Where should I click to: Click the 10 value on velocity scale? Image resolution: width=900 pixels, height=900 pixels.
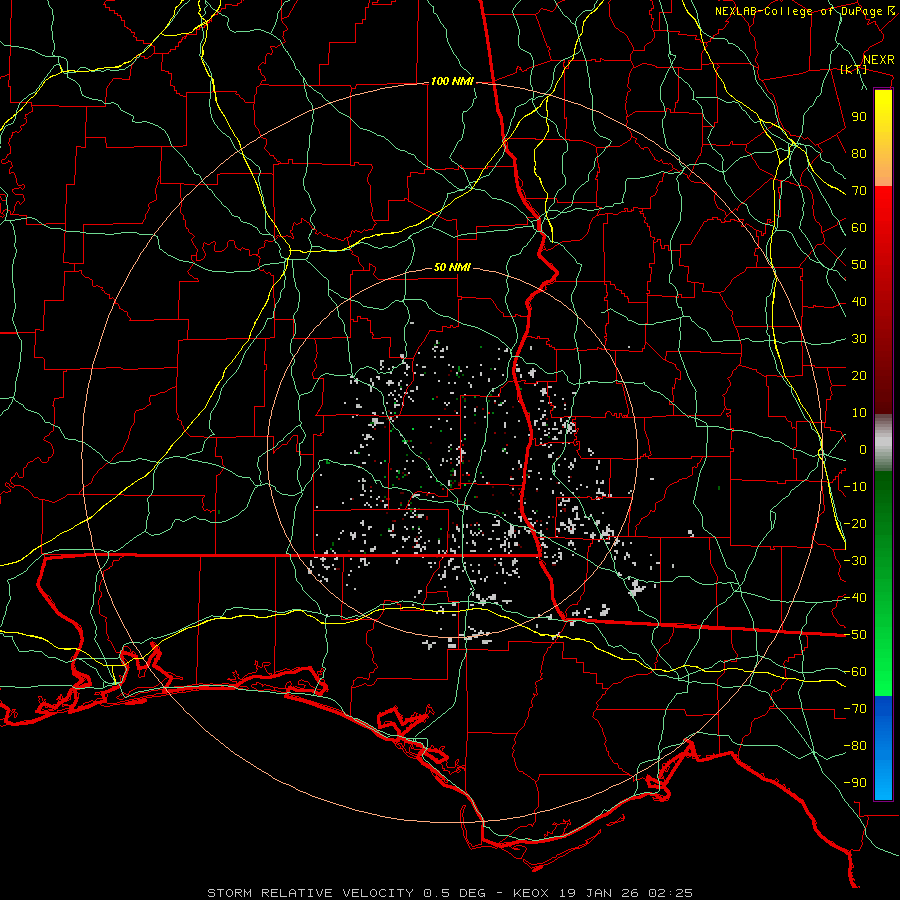coord(859,413)
